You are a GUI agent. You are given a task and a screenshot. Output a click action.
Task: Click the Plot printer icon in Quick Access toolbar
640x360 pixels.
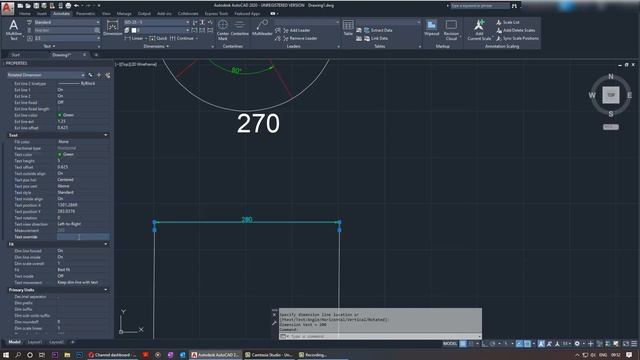click(68, 6)
